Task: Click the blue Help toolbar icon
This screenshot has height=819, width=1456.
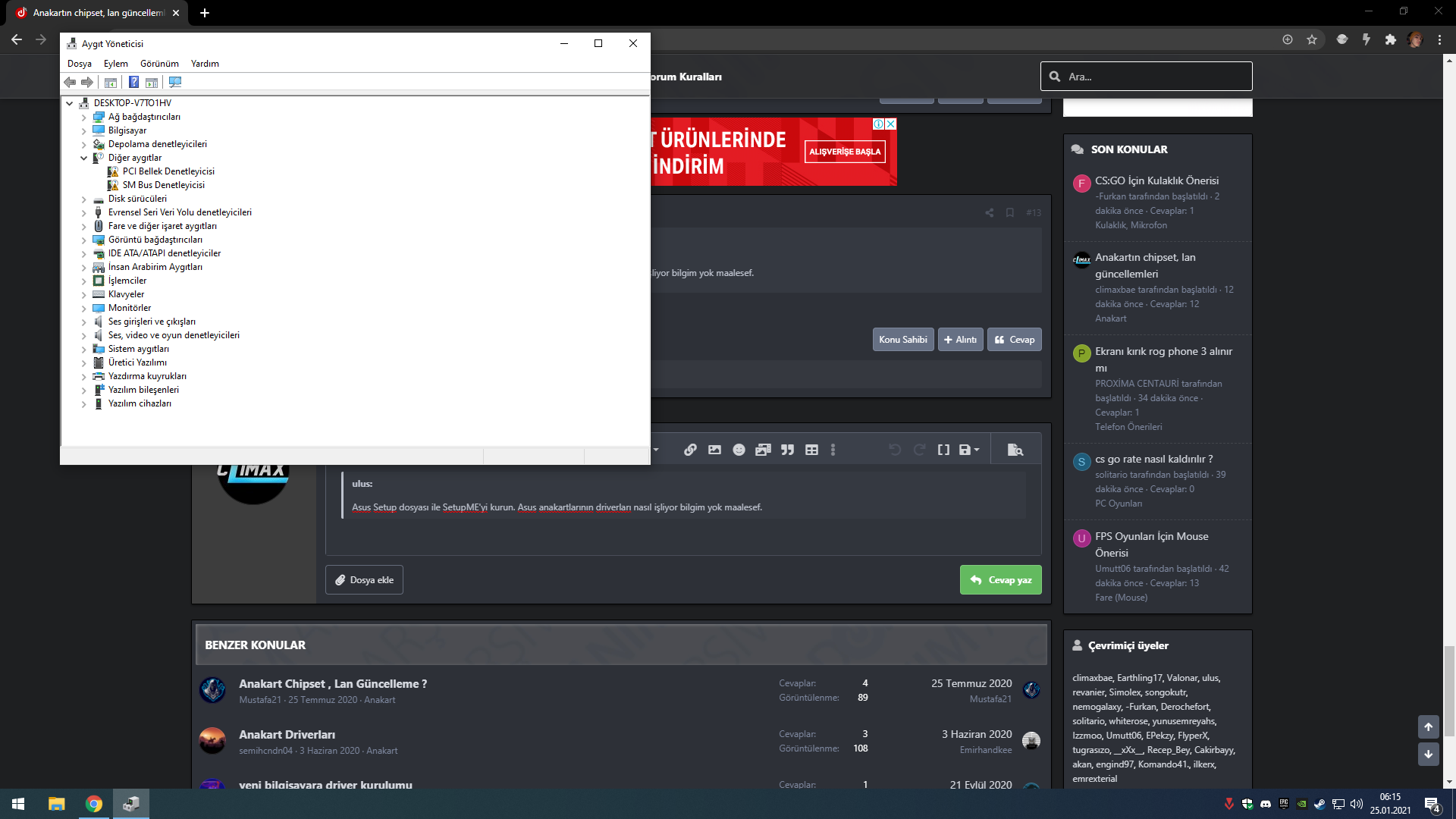Action: [x=133, y=82]
